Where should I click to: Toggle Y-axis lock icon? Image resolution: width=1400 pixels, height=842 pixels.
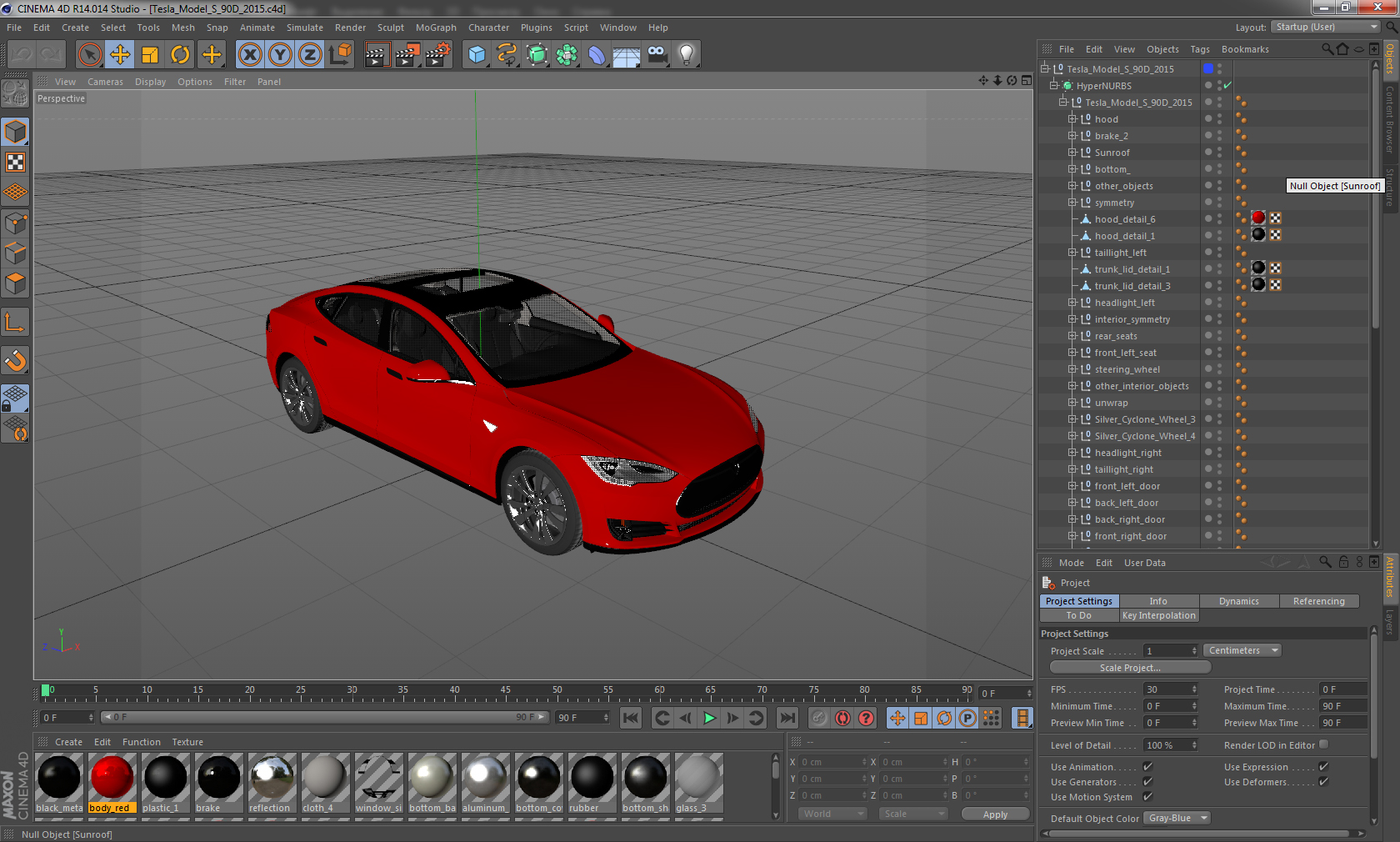click(280, 55)
